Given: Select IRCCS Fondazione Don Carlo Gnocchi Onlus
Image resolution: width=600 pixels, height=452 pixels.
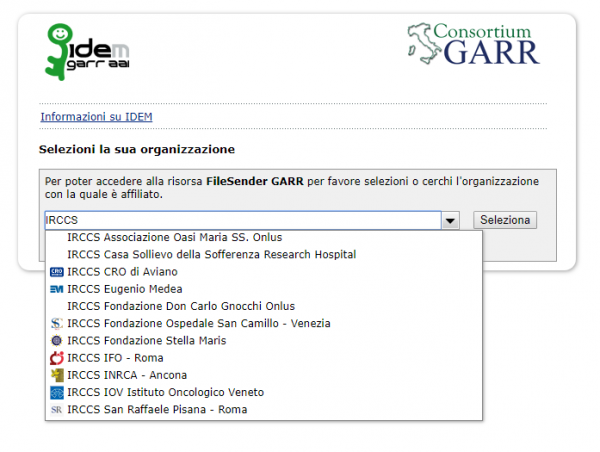Looking at the screenshot, I should click(x=264, y=306).
